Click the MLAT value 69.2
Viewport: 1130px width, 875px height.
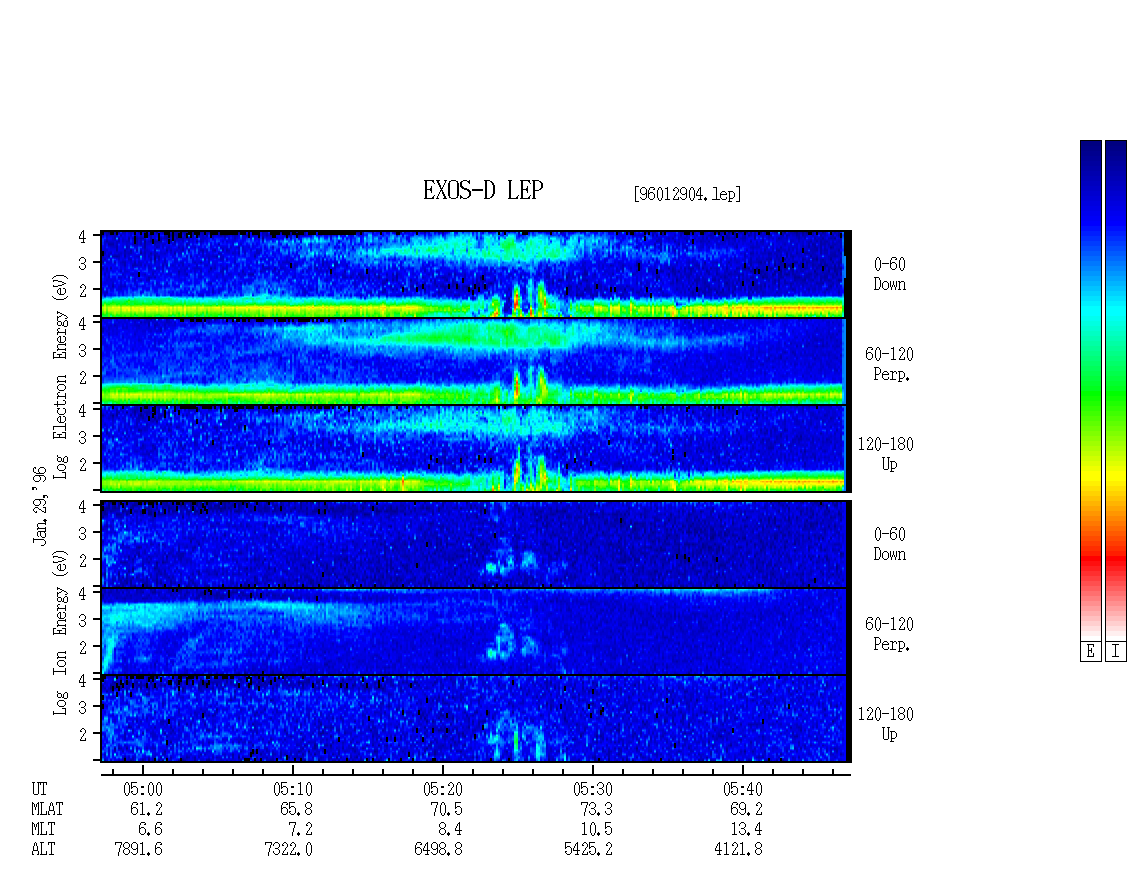[x=746, y=809]
